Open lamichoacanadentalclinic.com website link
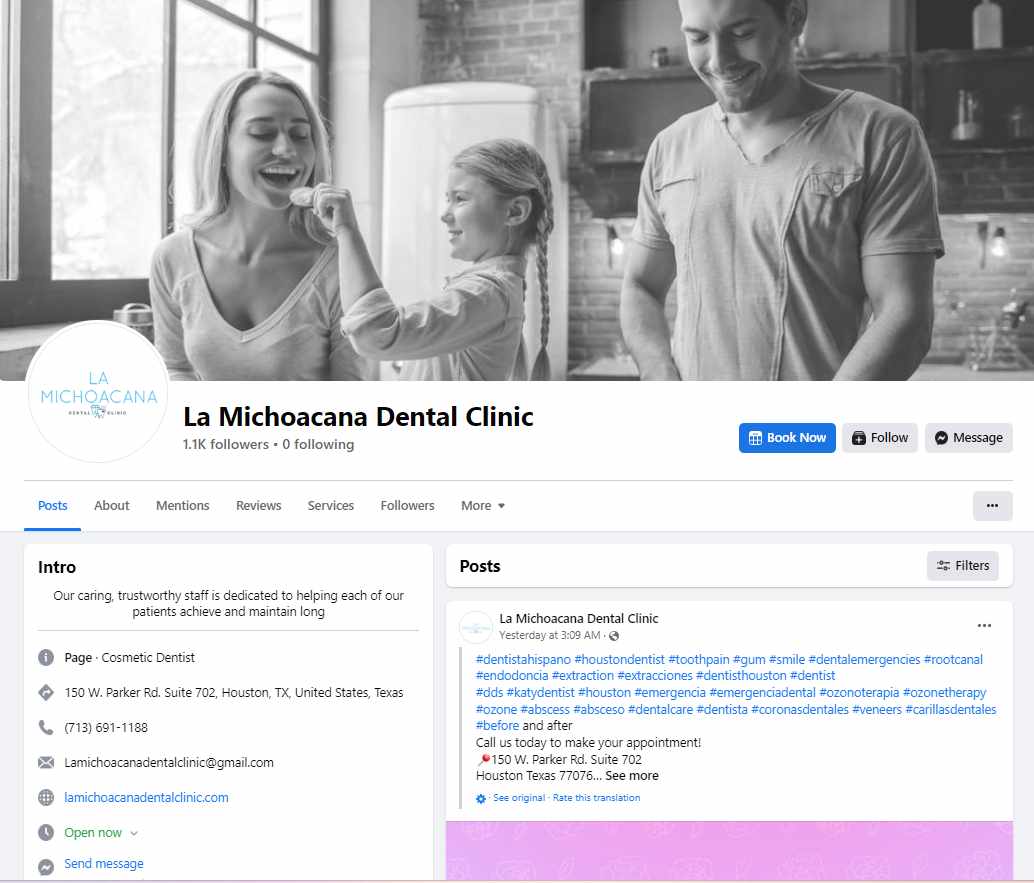 (x=146, y=797)
